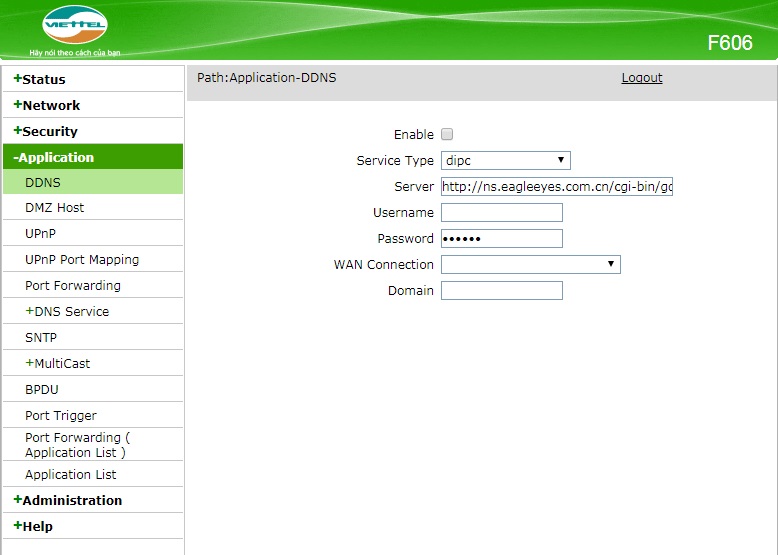Expand the MultiCast submenu
Viewport: 778px width, 555px height.
58,364
